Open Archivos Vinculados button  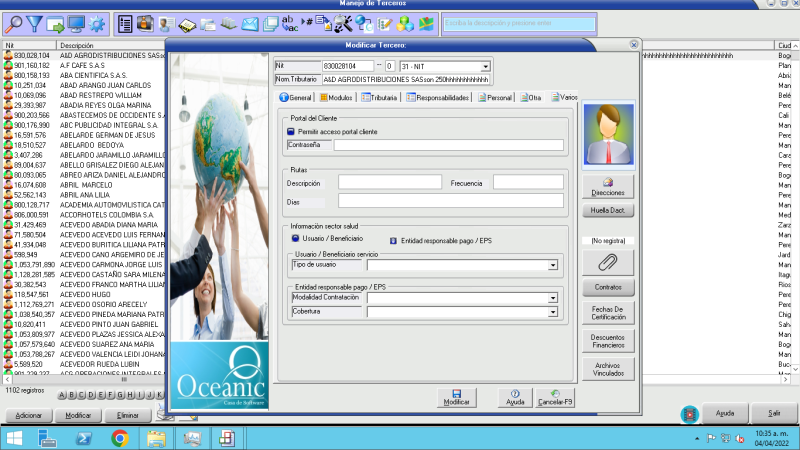pos(608,369)
